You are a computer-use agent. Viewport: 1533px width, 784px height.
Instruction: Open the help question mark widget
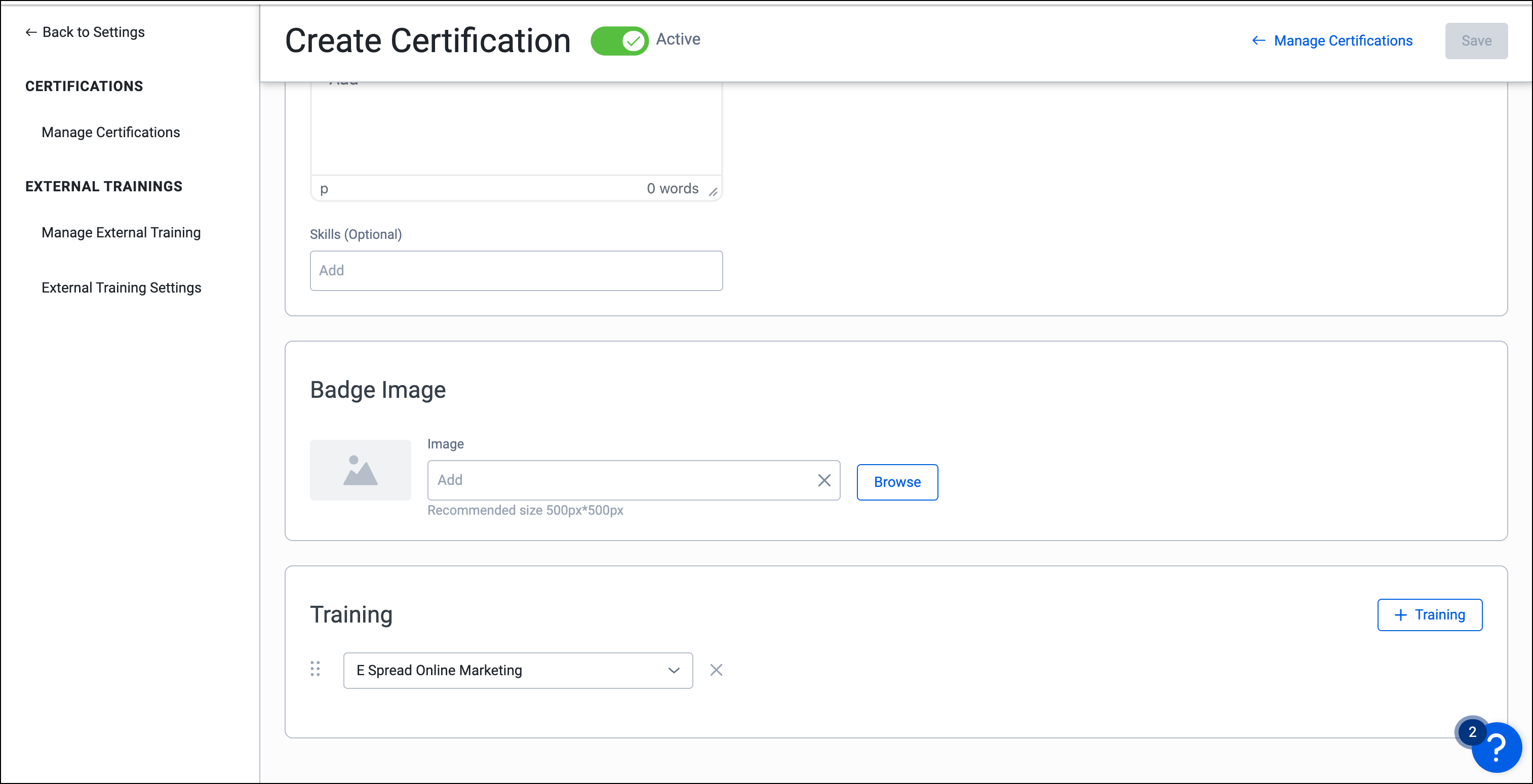tap(1496, 747)
